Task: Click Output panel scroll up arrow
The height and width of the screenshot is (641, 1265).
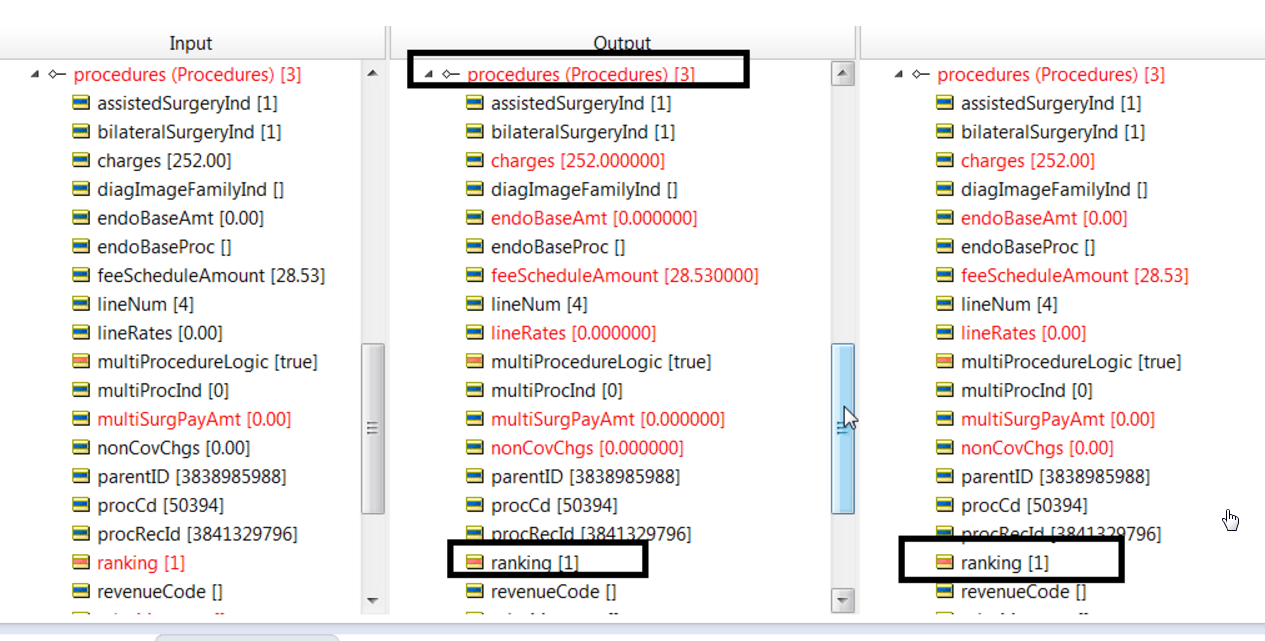Action: pyautogui.click(x=843, y=74)
